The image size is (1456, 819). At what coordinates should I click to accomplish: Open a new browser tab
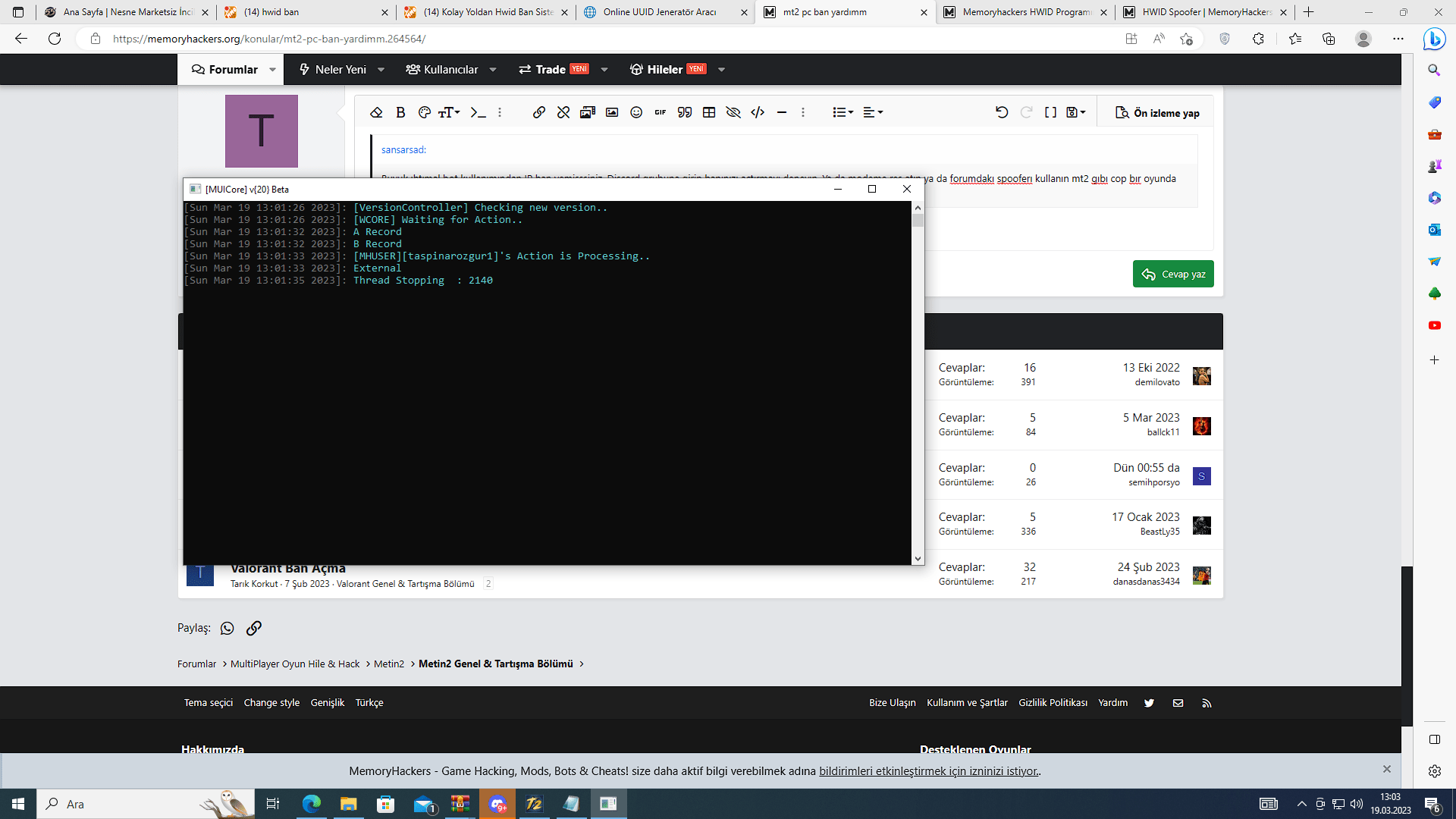click(x=1308, y=12)
